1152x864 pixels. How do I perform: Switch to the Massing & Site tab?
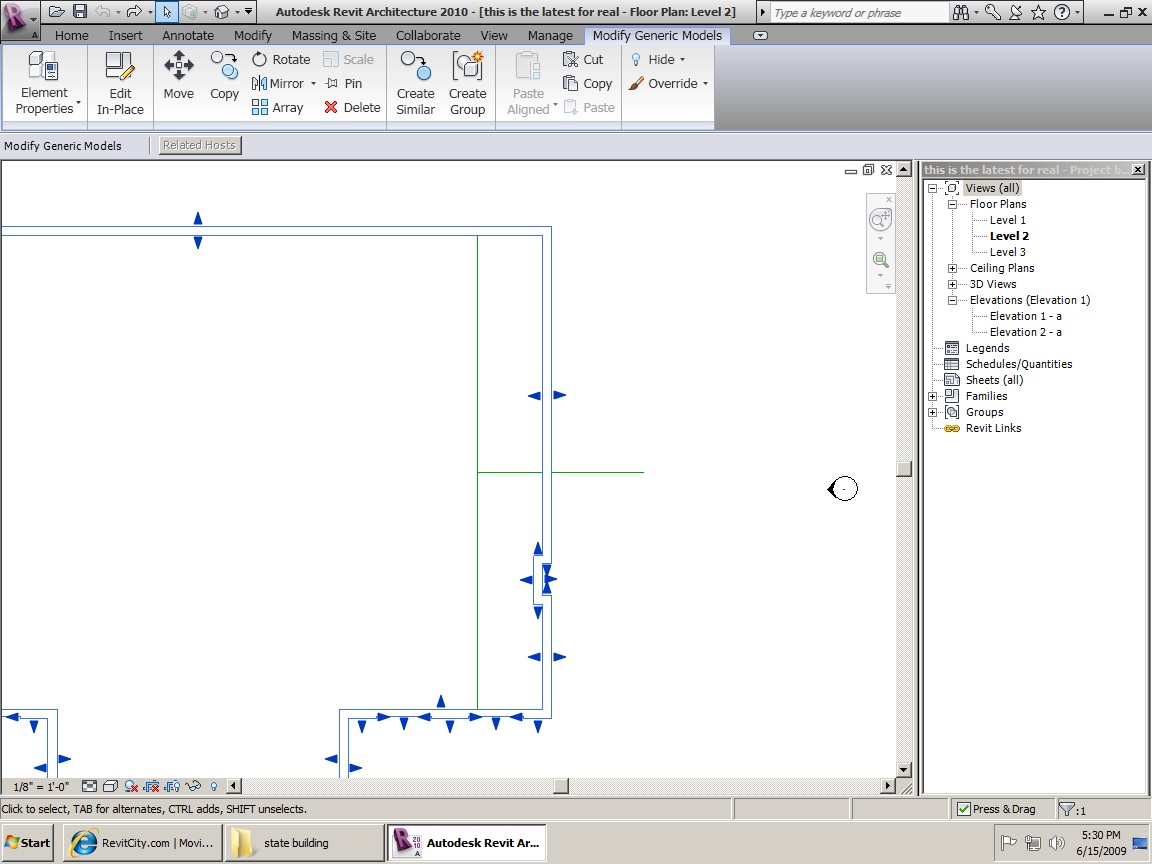[334, 35]
